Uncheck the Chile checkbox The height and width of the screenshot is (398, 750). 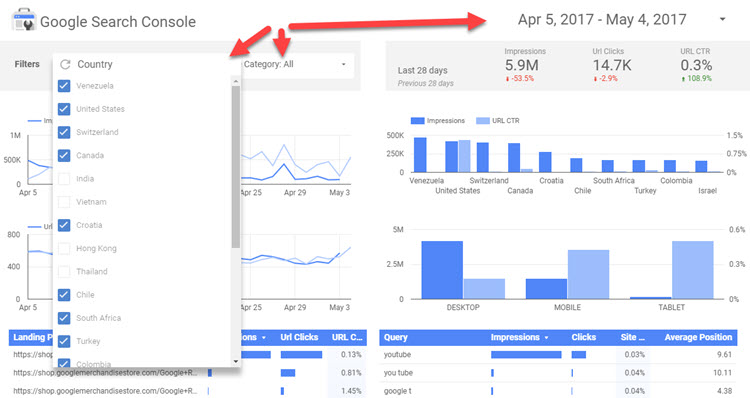(64, 295)
